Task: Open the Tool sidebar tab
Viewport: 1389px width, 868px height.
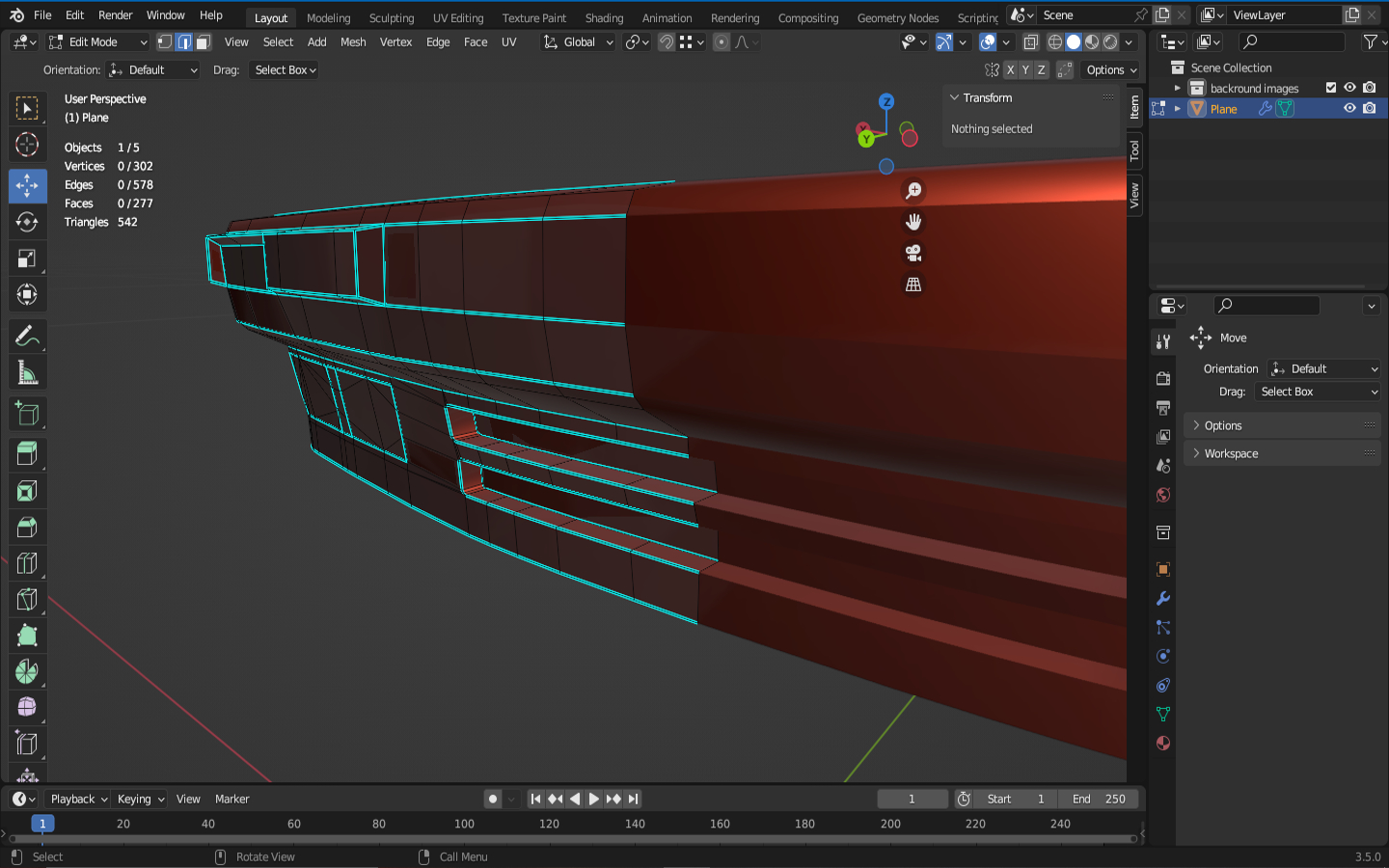Action: [1135, 150]
